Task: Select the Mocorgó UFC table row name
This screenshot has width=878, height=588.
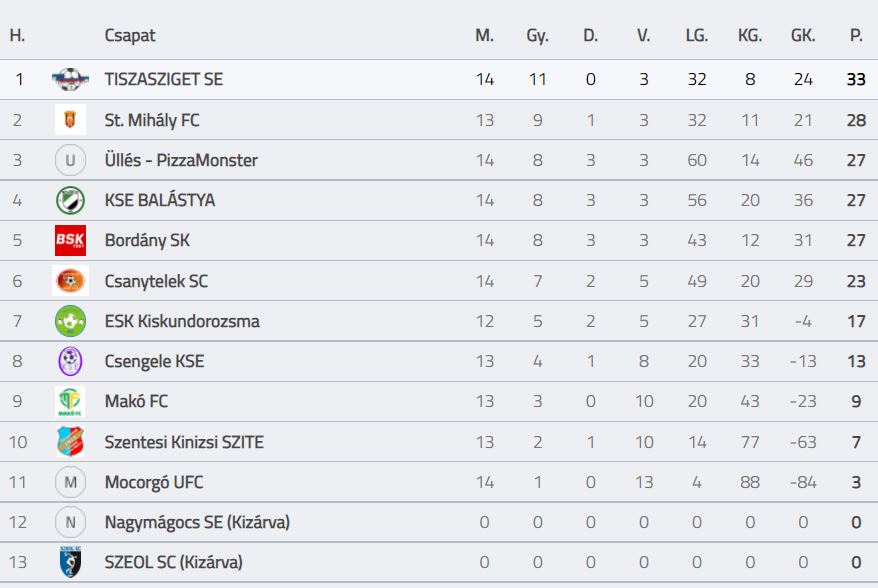Action: point(153,482)
